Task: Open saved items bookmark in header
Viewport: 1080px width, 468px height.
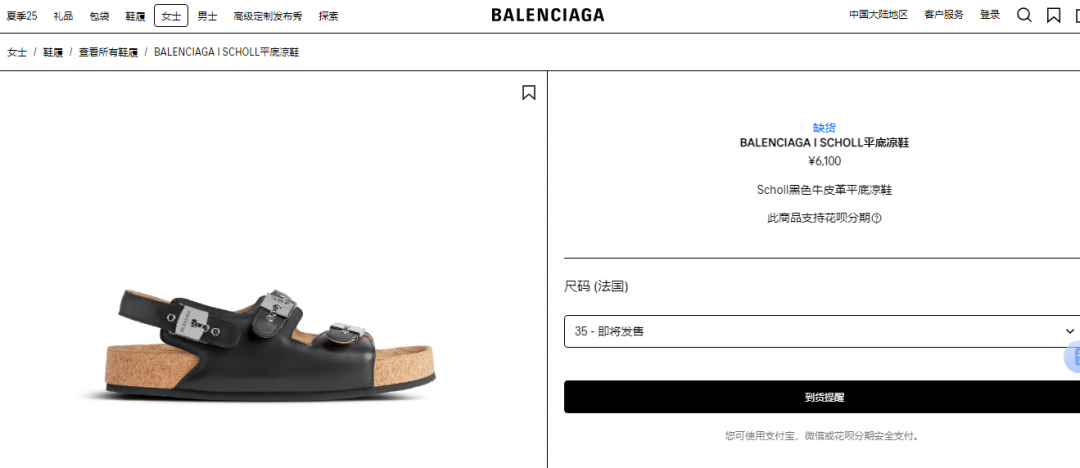Action: click(1053, 15)
